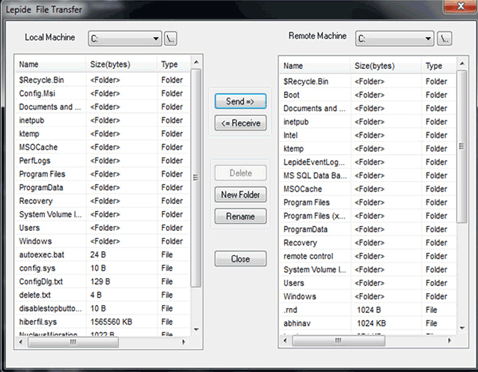The image size is (478, 372).
Task: Click the remote list vertical scrollbar thumb
Action: coord(462,146)
